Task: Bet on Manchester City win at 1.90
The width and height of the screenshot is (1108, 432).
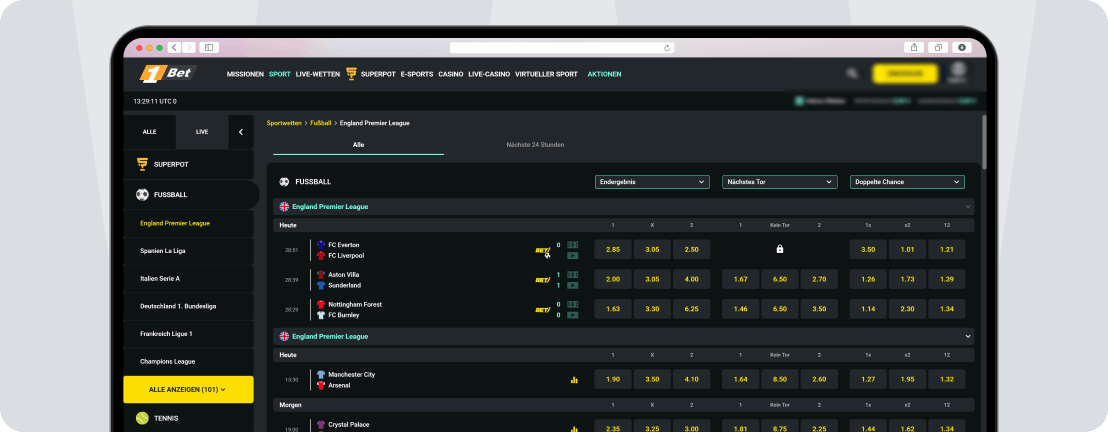Action: point(613,379)
